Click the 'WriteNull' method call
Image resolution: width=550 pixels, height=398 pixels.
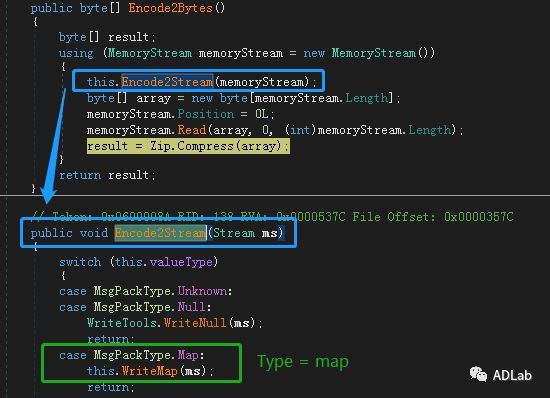(195, 323)
